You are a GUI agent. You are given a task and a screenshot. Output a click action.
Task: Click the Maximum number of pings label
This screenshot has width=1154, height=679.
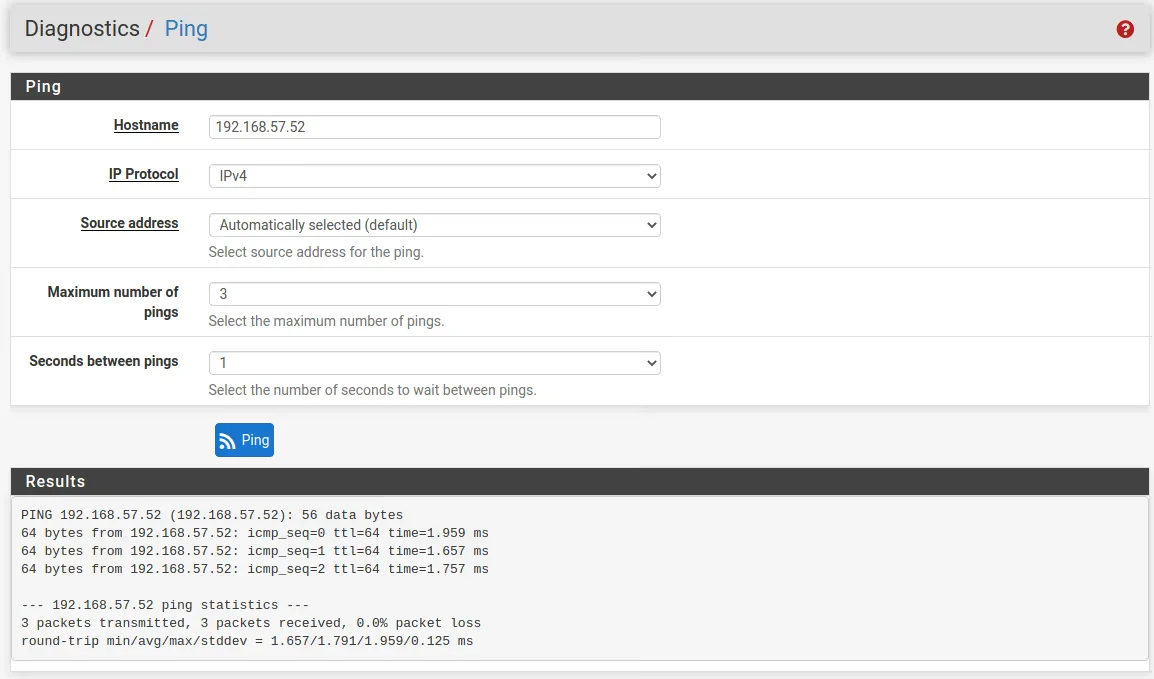point(113,302)
